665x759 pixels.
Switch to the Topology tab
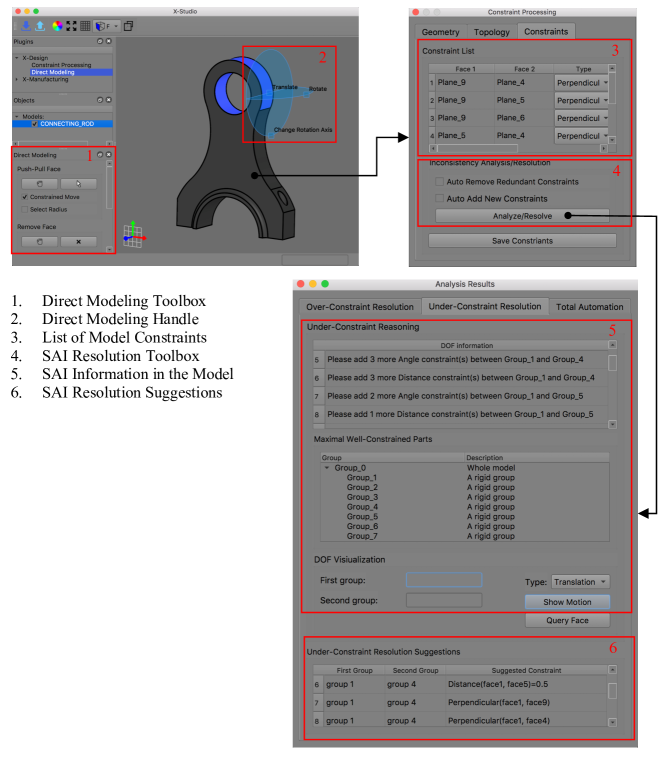[x=492, y=32]
